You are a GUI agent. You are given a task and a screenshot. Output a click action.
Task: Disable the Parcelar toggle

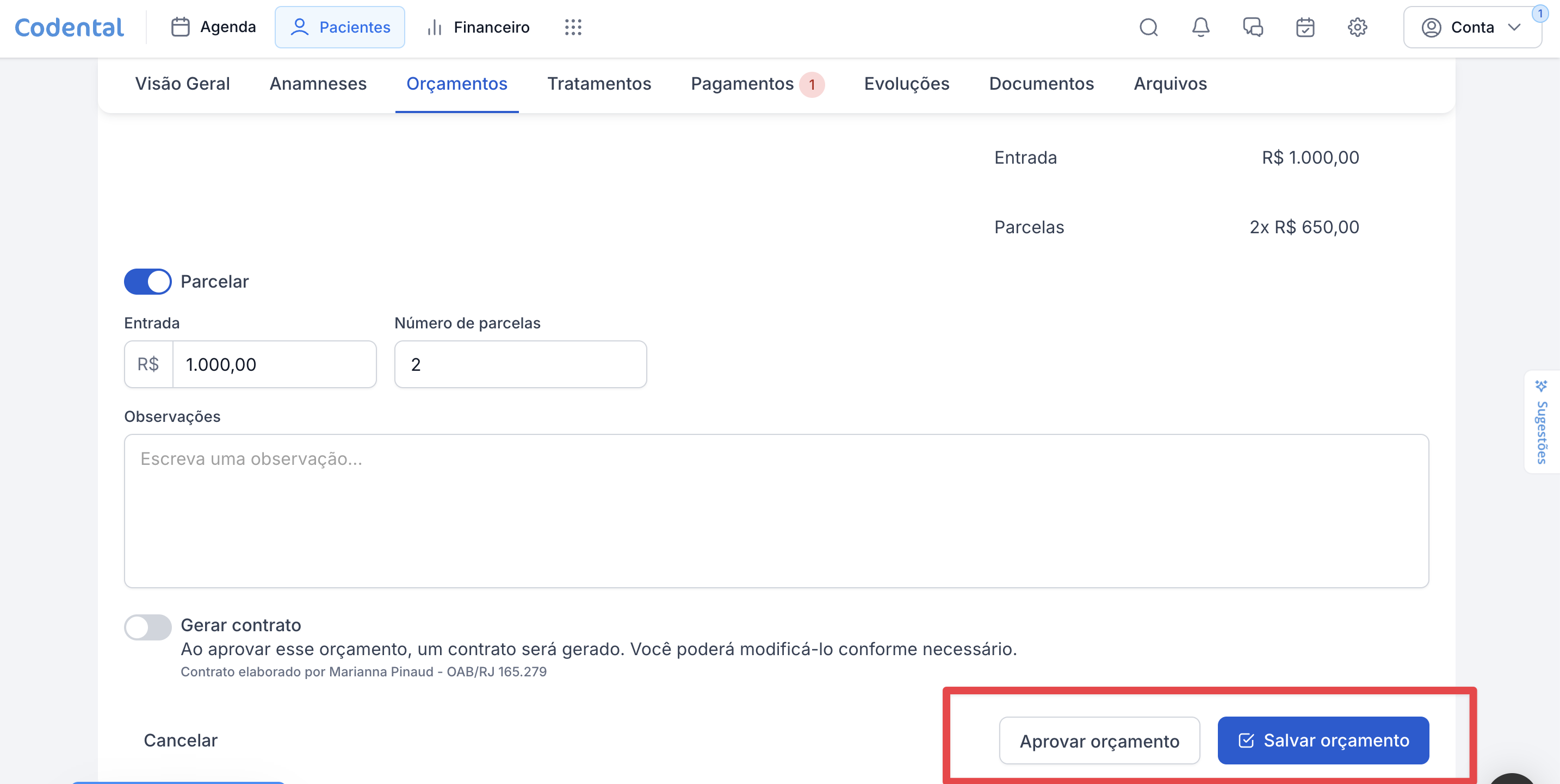click(x=148, y=282)
